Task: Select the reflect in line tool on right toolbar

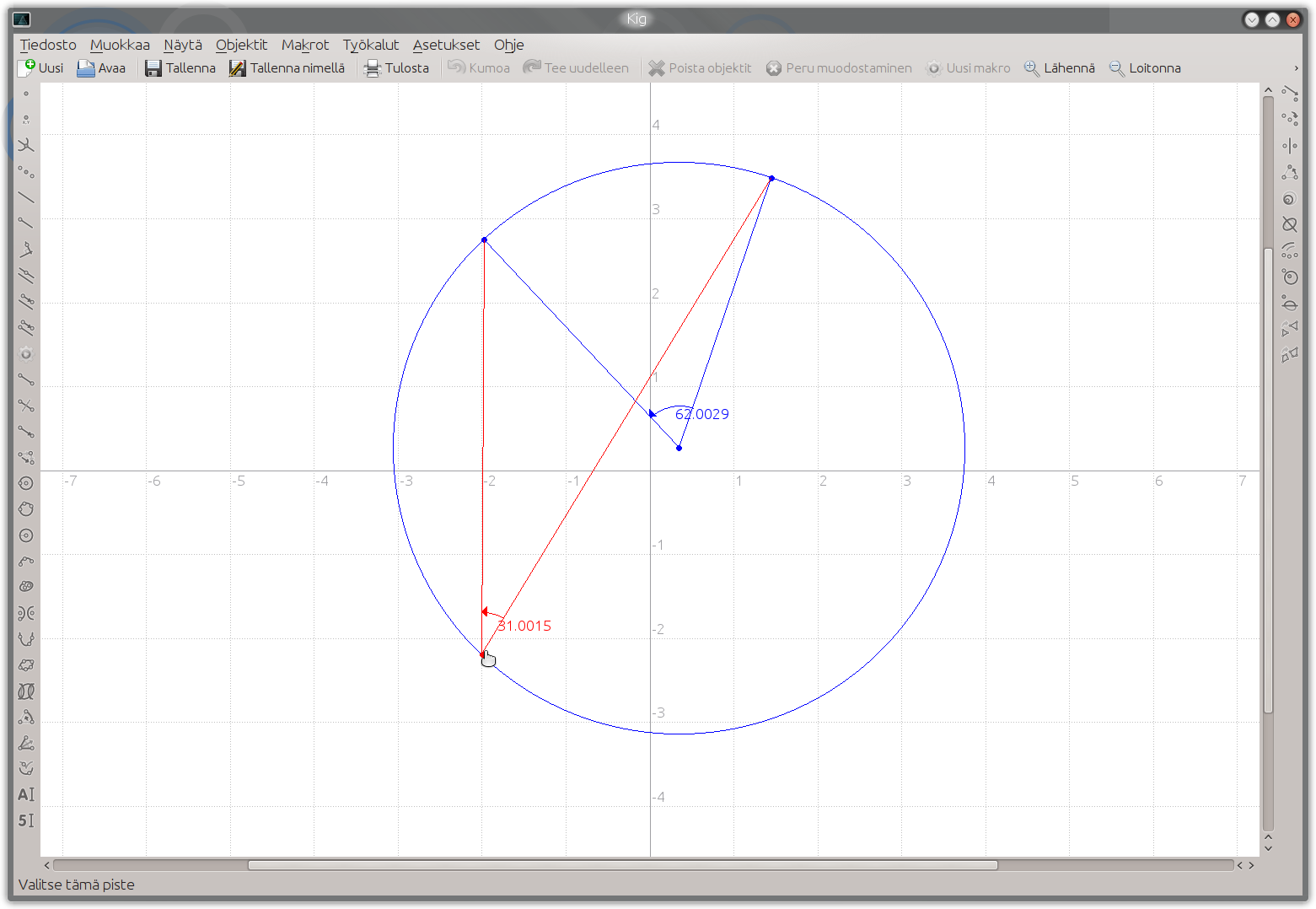Action: tap(1290, 146)
